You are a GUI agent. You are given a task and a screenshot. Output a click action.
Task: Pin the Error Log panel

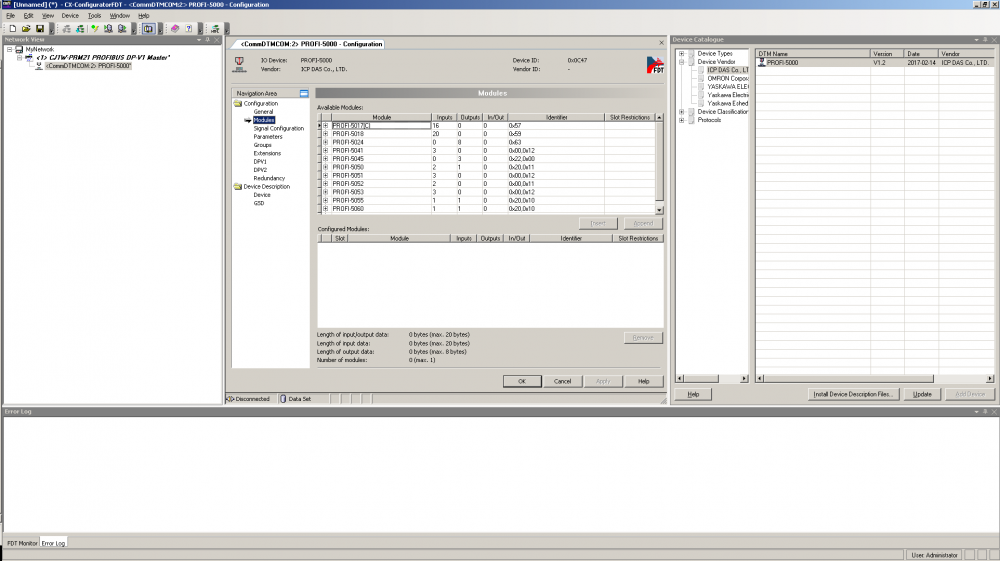coord(985,412)
